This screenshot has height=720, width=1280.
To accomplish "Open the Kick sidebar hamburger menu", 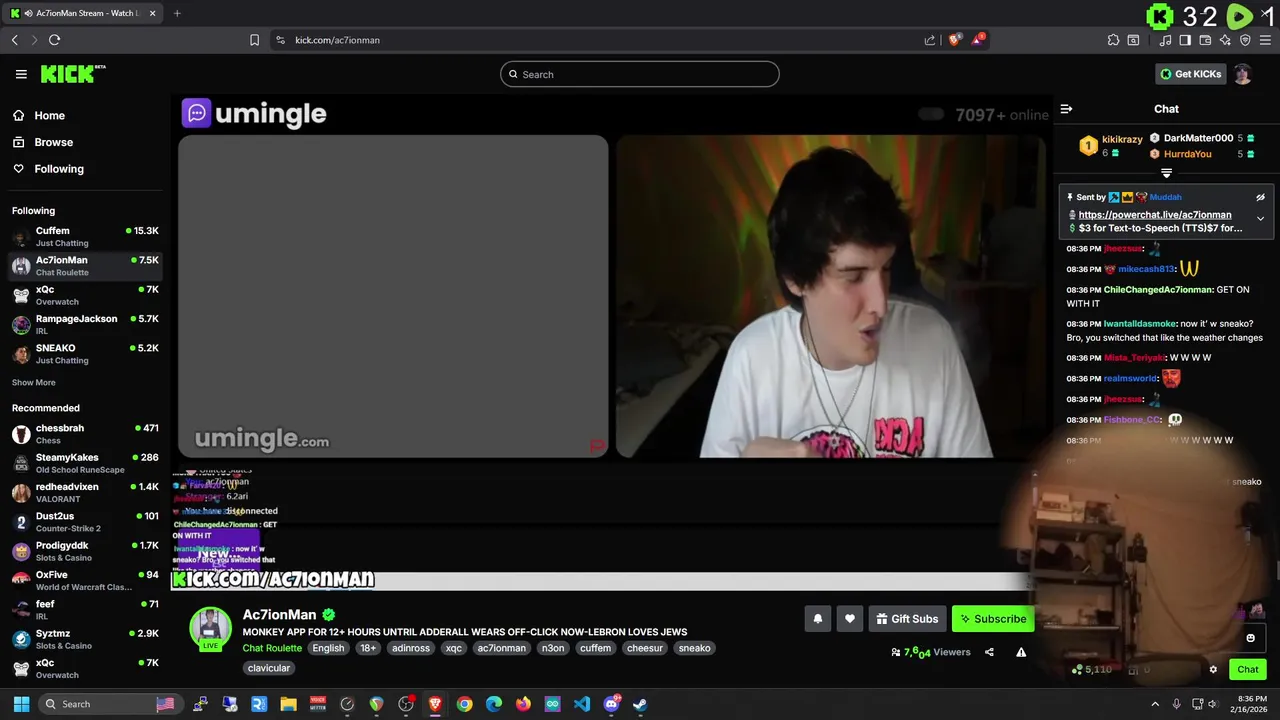I will 21,74.
